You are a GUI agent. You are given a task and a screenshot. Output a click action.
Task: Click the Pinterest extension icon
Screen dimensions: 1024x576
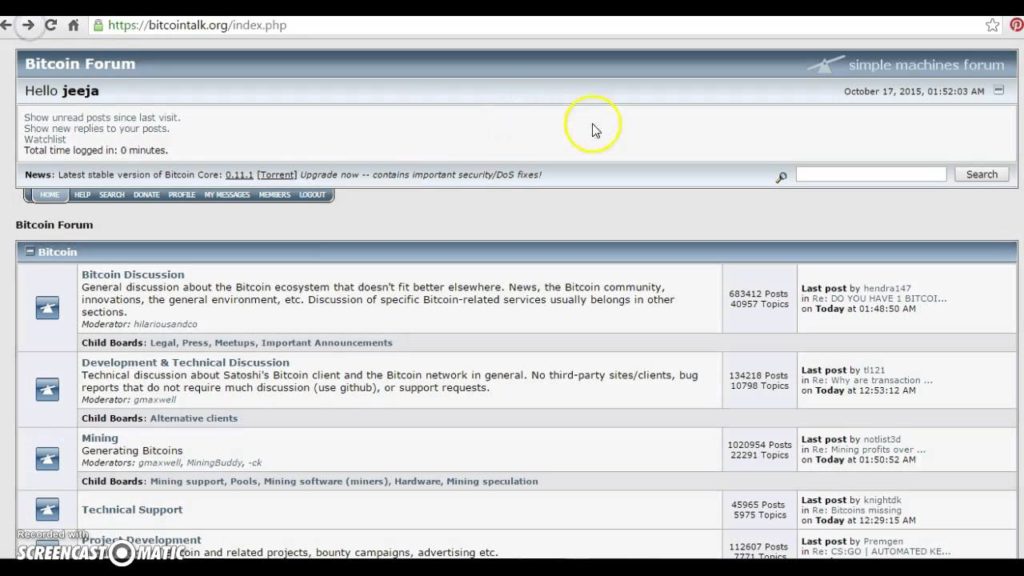pos(1017,25)
